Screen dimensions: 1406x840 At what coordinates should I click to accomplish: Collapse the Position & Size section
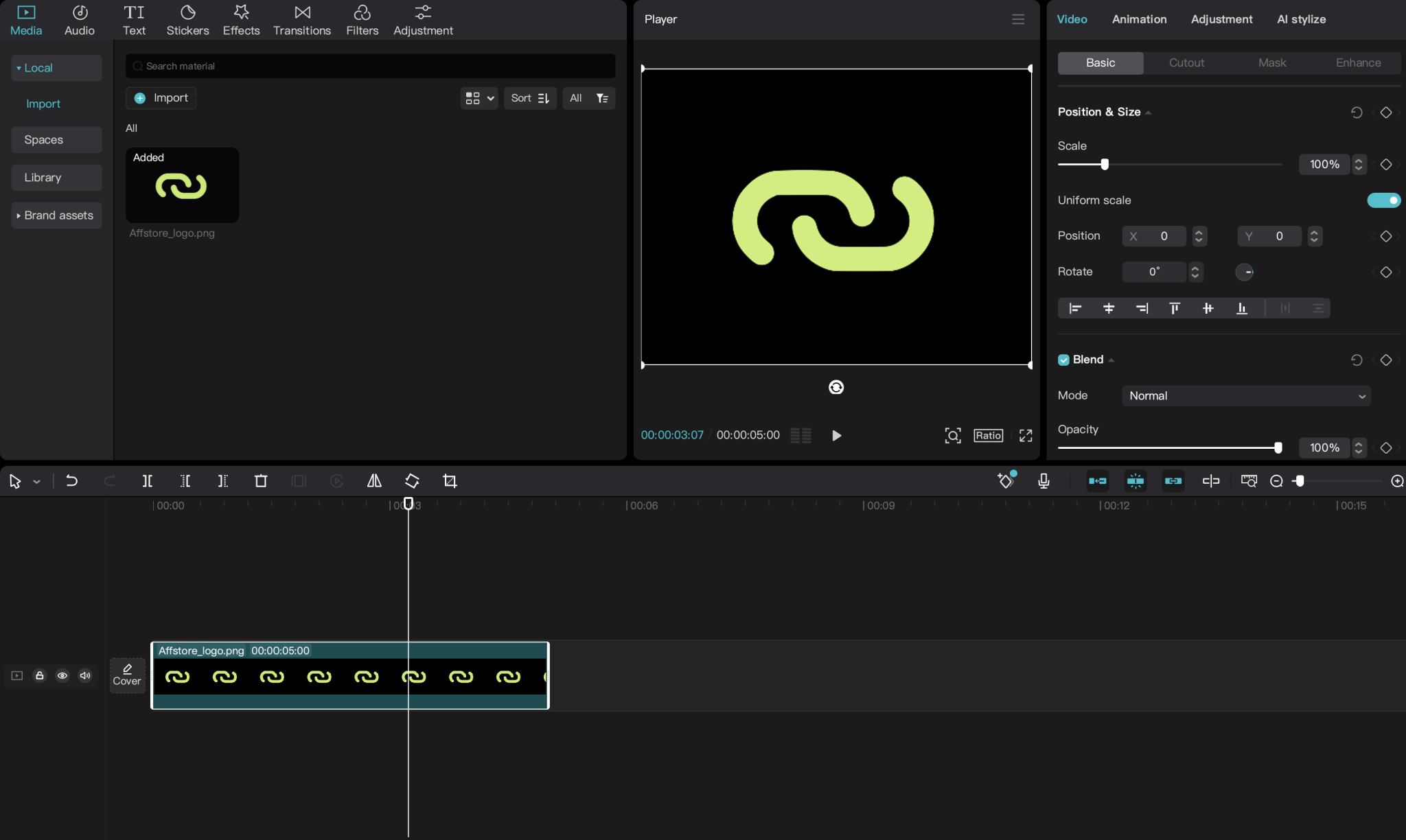1146,111
